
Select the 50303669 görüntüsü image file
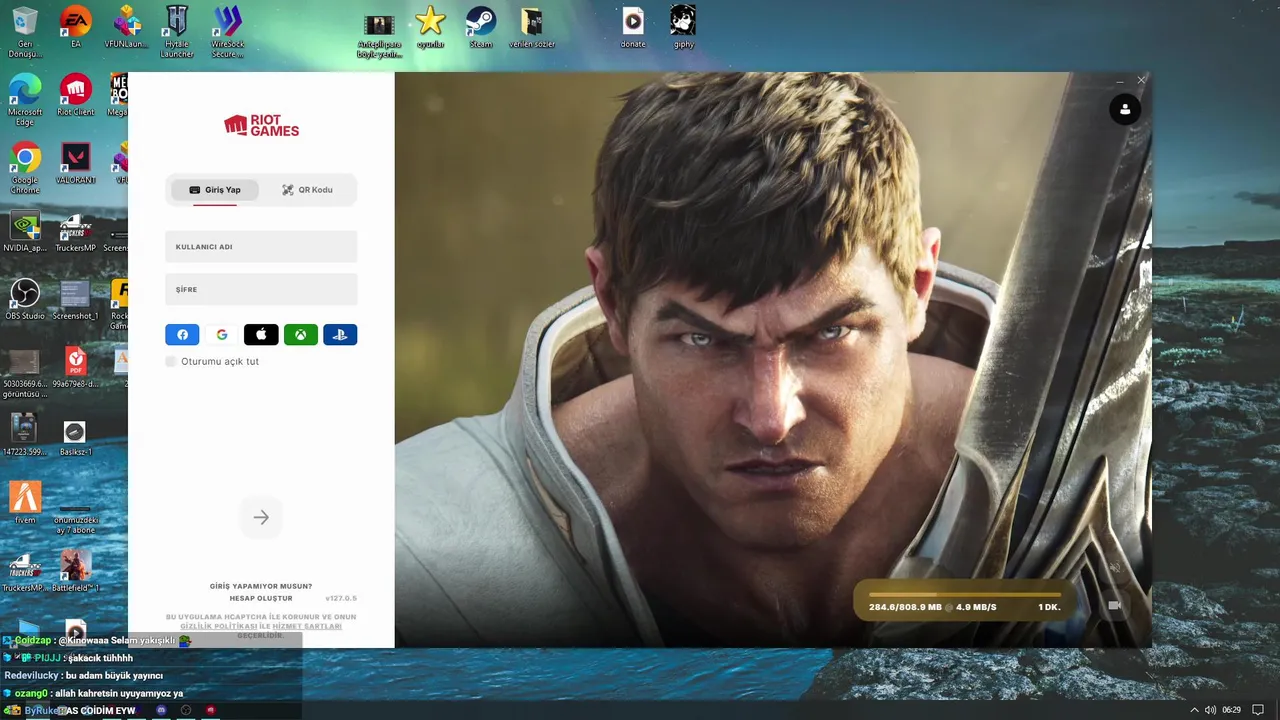24,372
